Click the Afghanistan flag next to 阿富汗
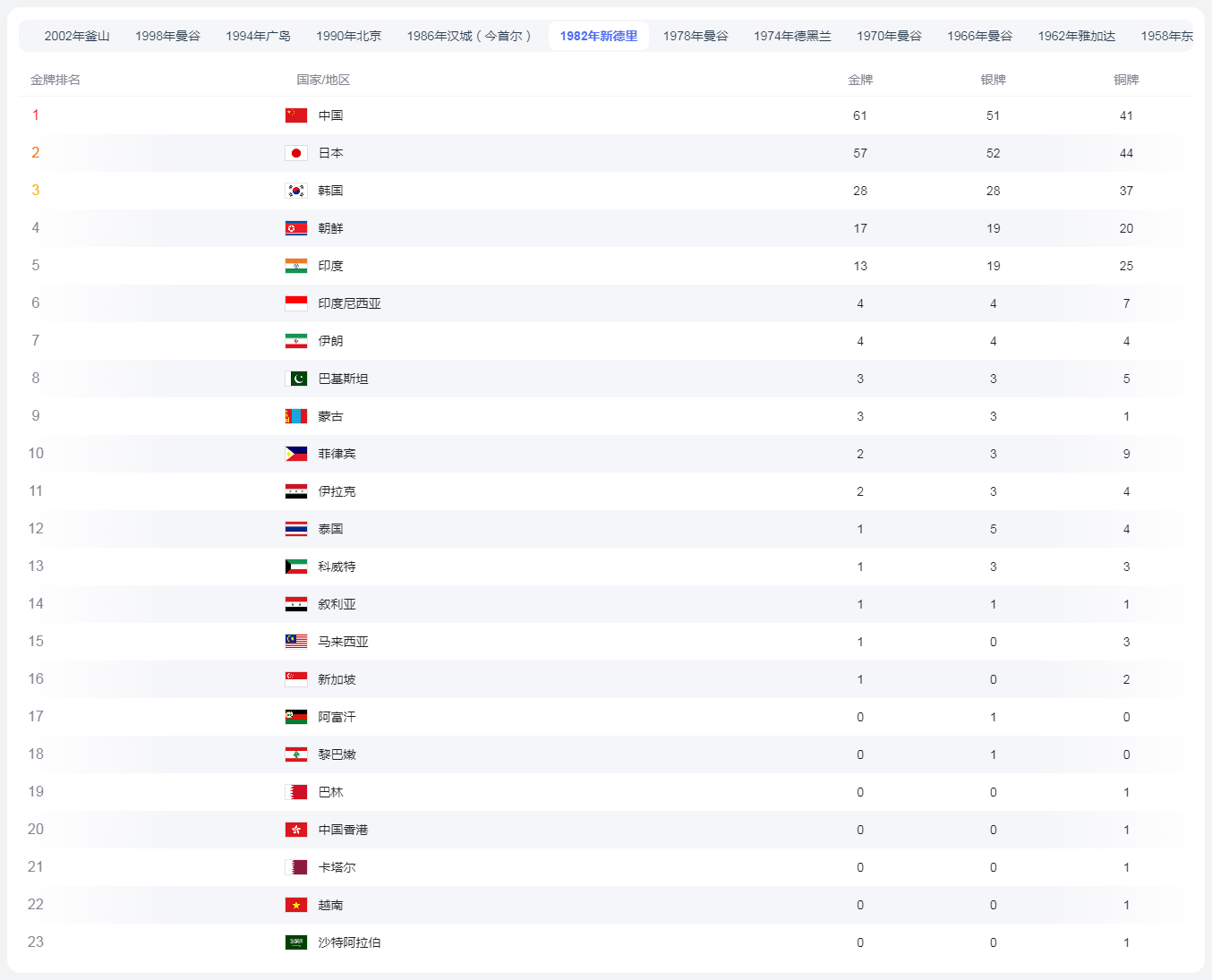The width and height of the screenshot is (1212, 980). [x=296, y=717]
